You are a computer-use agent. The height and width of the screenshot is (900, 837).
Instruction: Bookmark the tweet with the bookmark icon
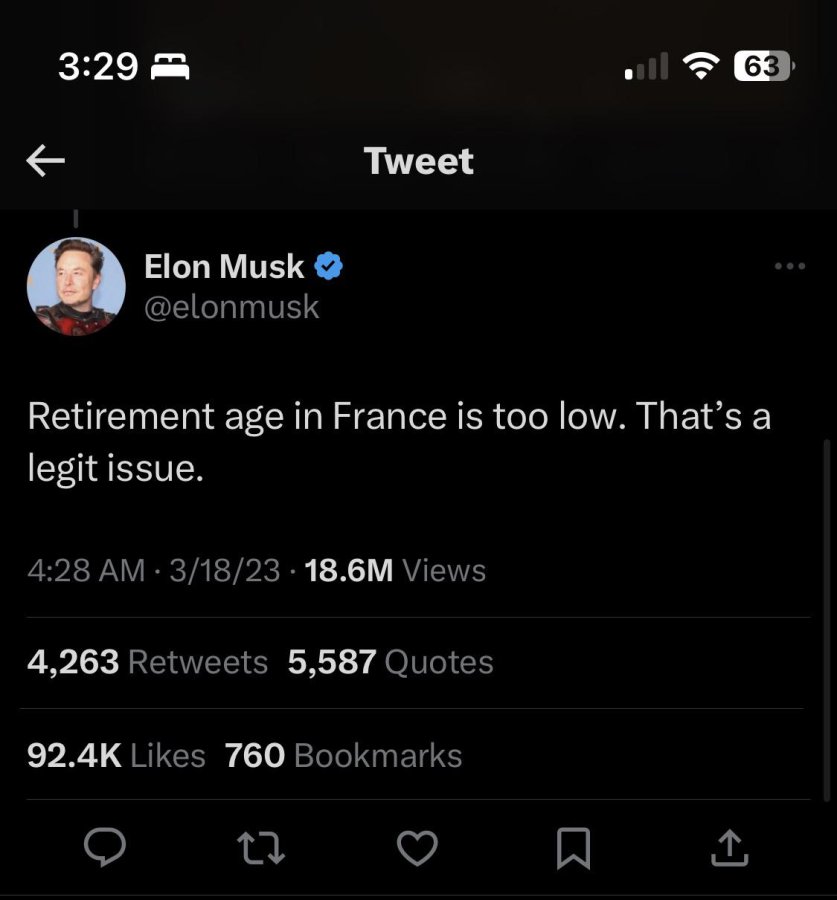click(573, 848)
